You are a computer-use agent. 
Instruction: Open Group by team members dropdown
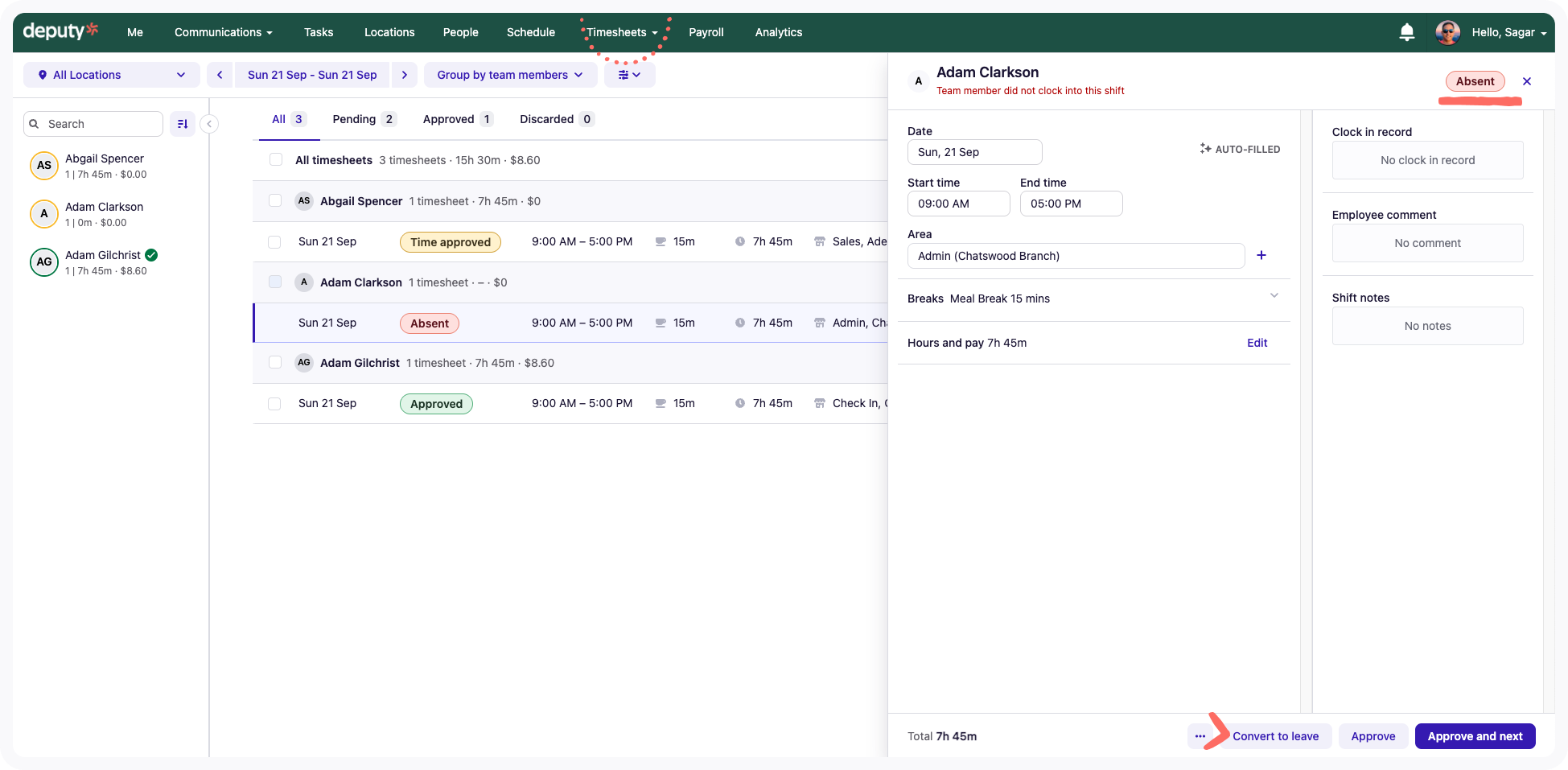pos(509,75)
